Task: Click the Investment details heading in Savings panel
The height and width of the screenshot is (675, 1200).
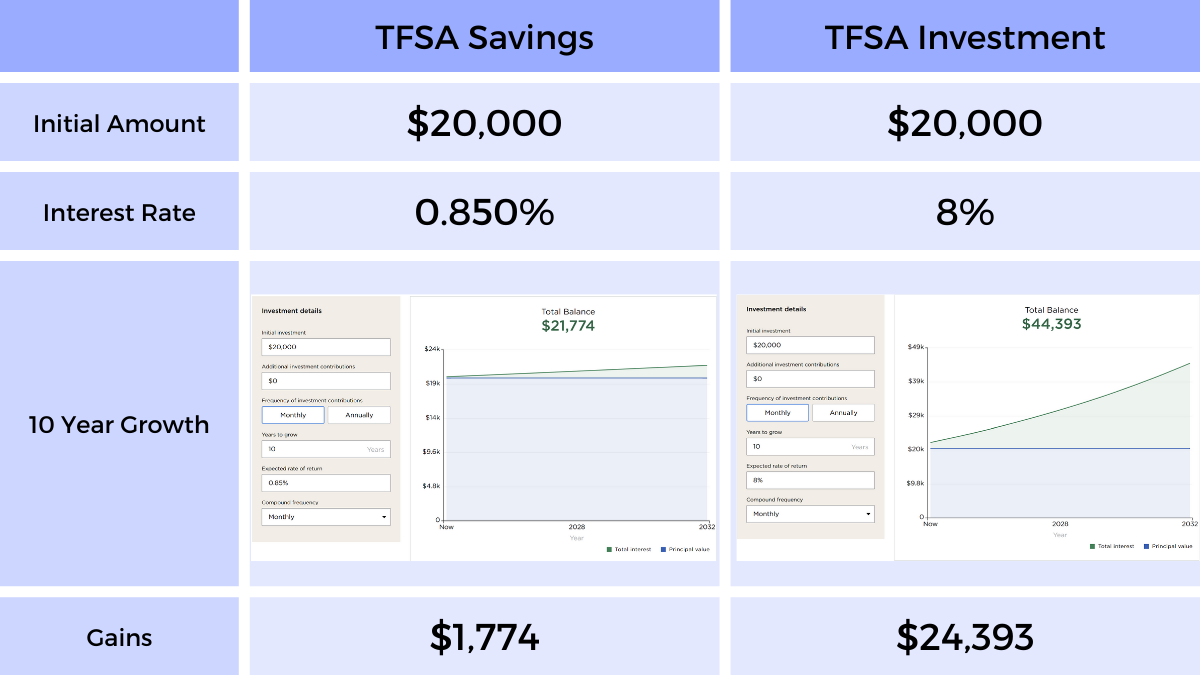Action: click(293, 310)
